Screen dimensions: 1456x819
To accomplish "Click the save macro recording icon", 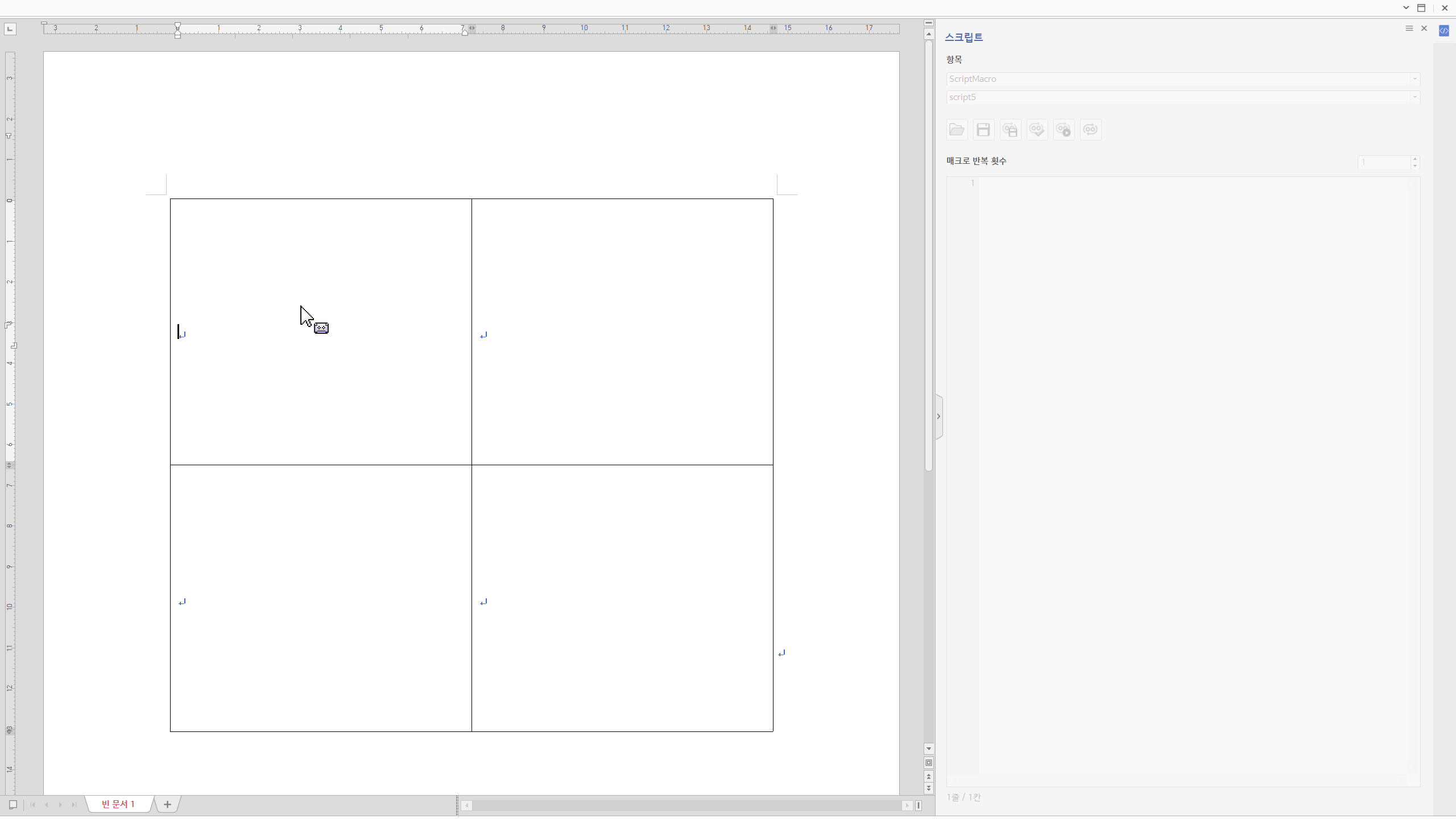I will tap(1010, 130).
